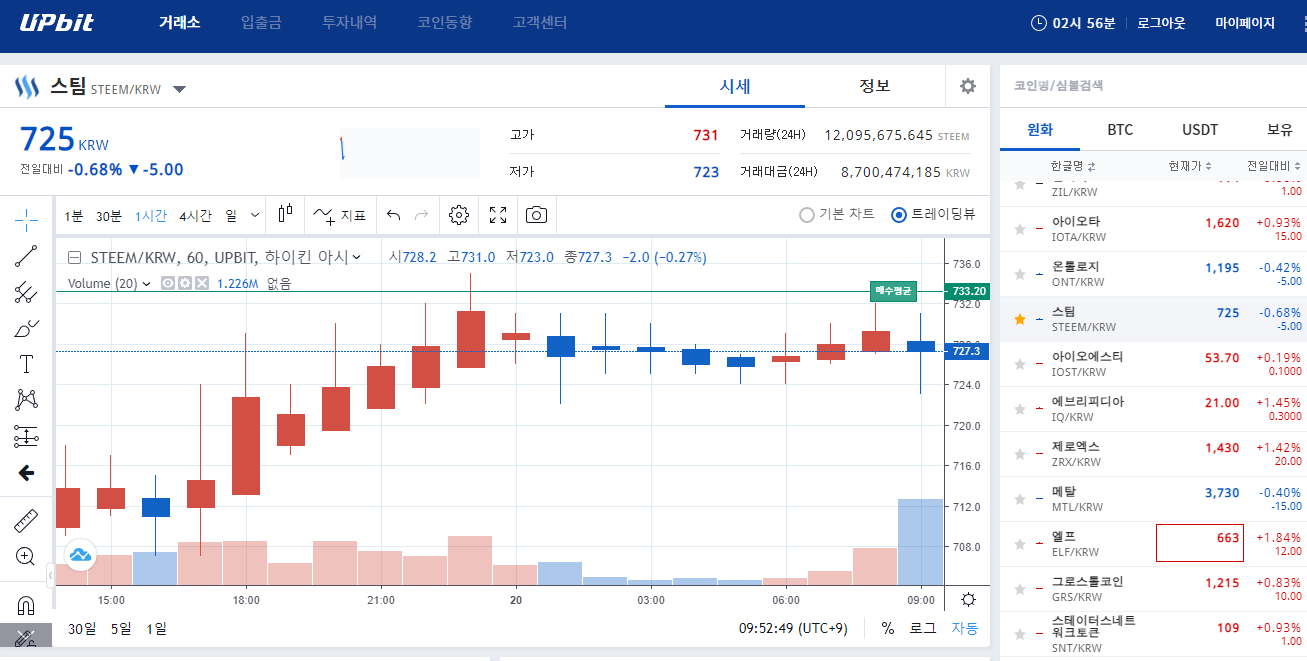Image resolution: width=1307 pixels, height=661 pixels.
Task: Activate the zoom in tool
Action: click(x=27, y=557)
